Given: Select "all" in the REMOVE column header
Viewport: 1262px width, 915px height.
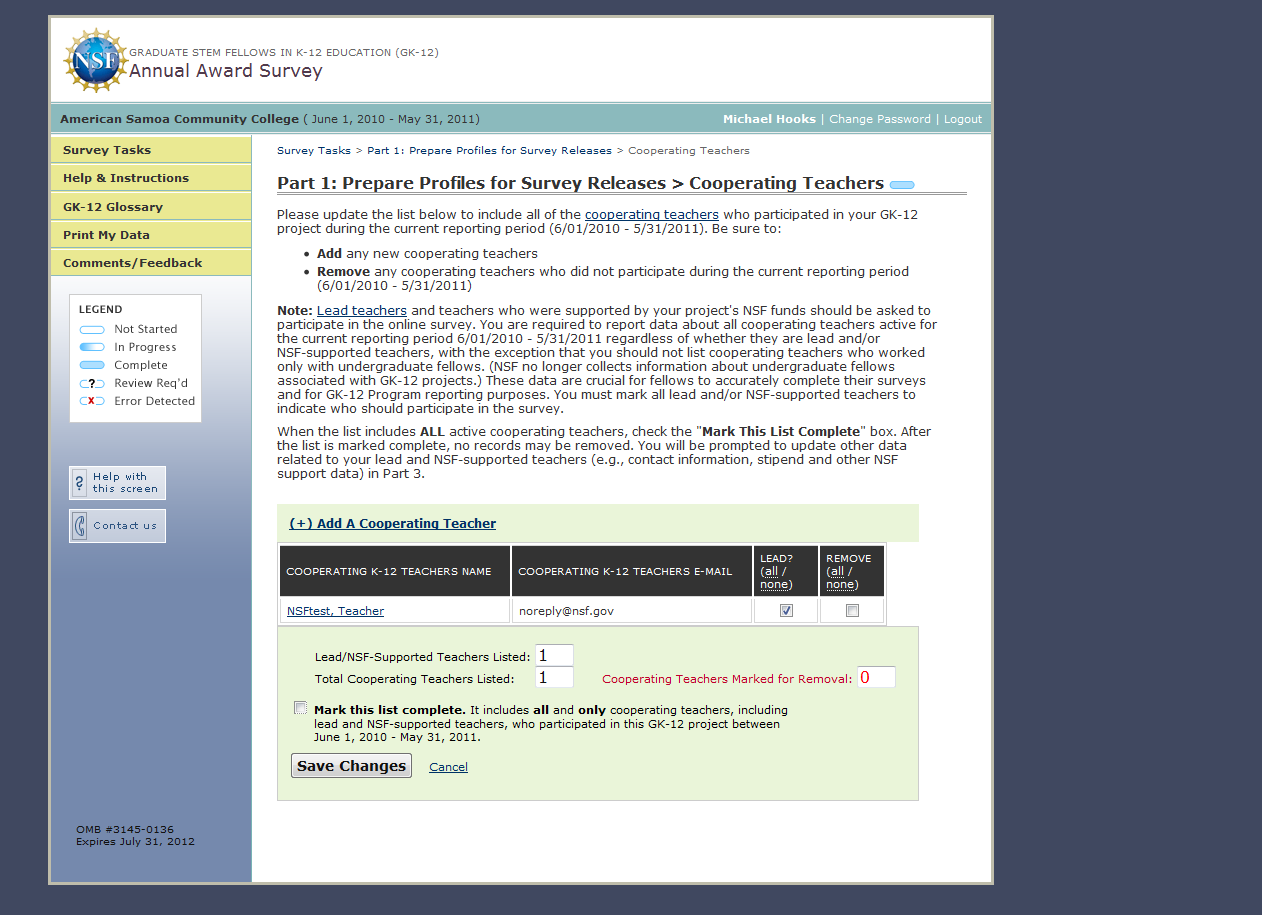Looking at the screenshot, I should click(x=835, y=571).
